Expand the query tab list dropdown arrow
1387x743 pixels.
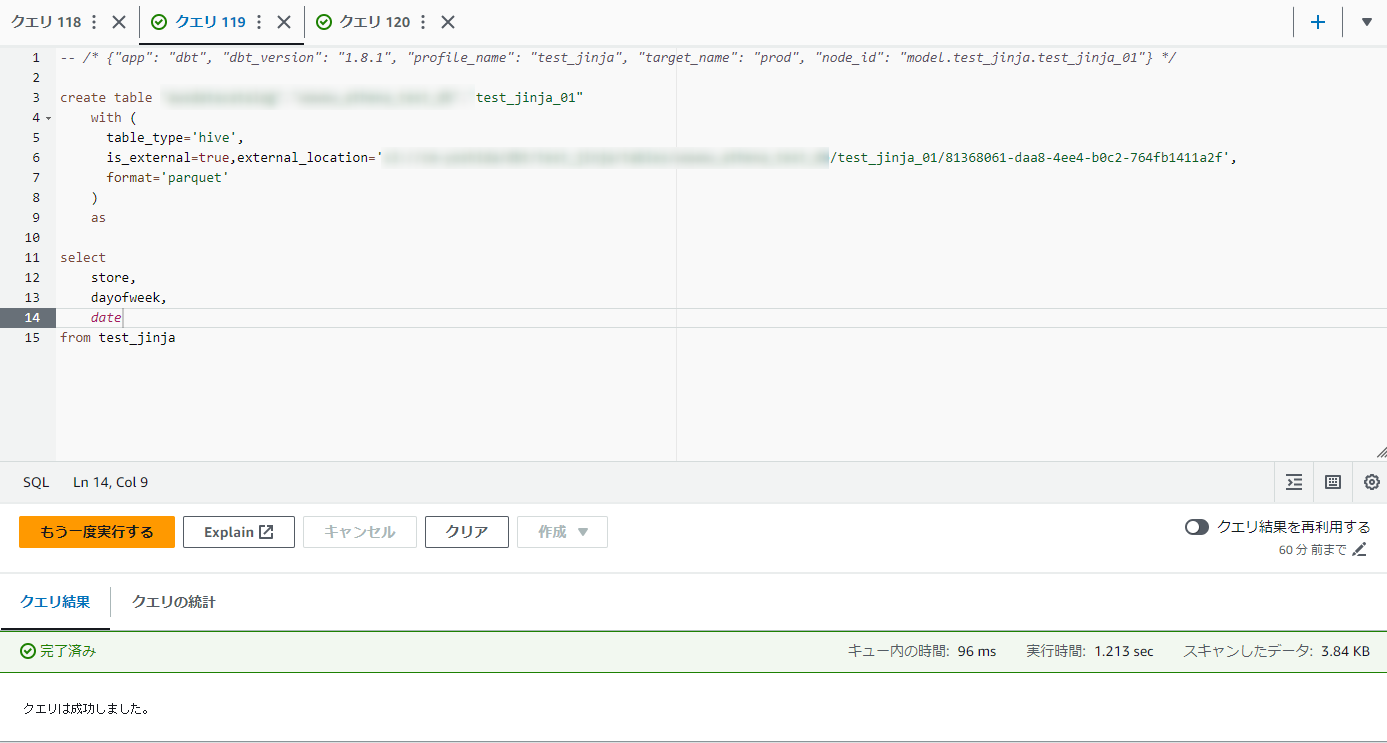pos(1366,22)
